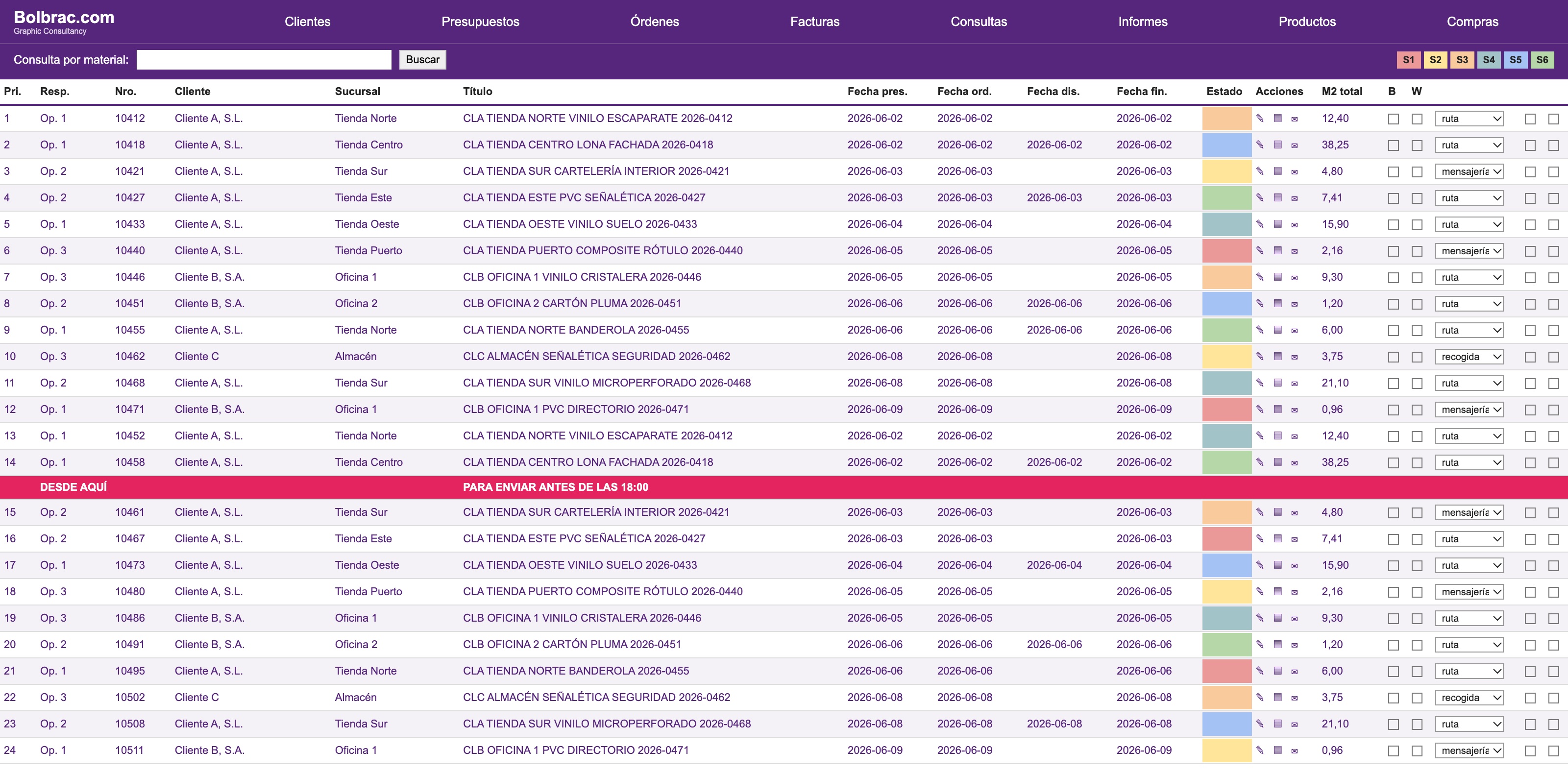Open the list icon for order 10473
This screenshot has height=774, width=1568.
tap(1277, 565)
